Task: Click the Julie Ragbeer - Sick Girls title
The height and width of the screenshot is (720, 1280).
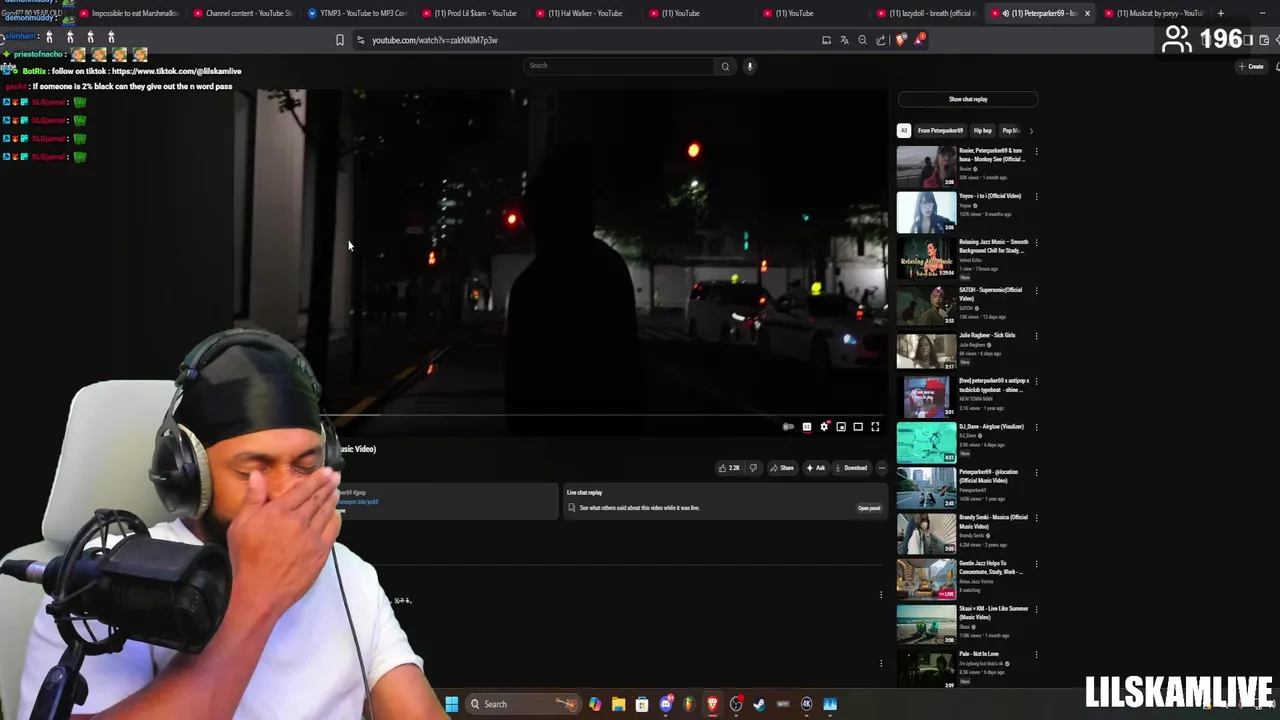Action: 987,335
